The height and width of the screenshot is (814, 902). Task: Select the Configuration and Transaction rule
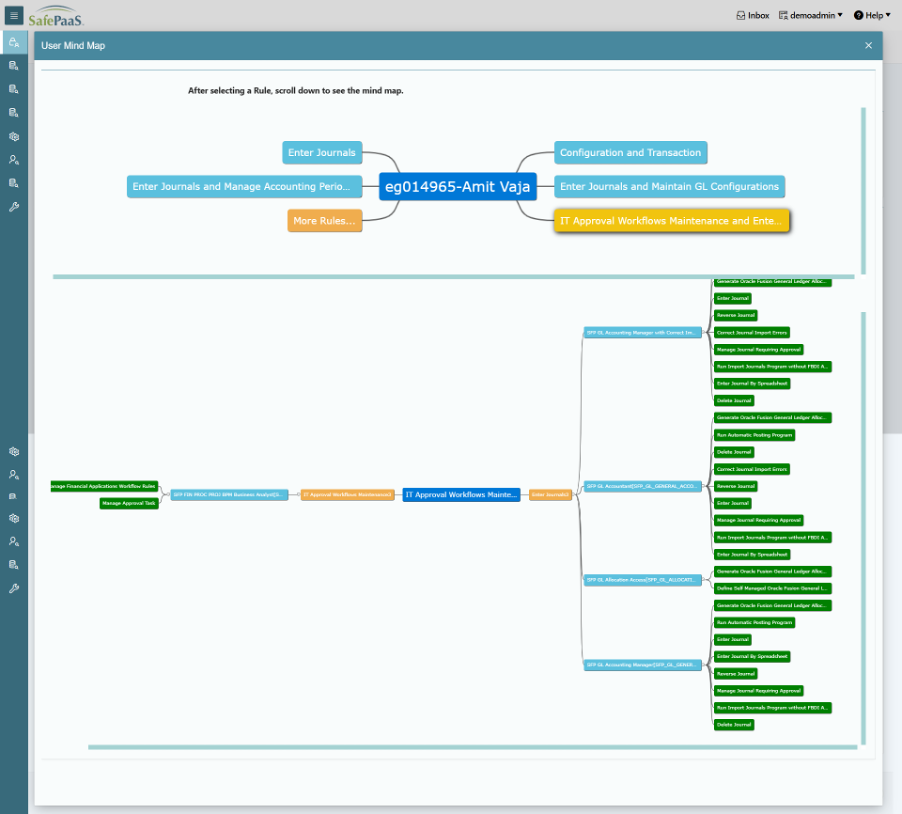click(x=630, y=153)
